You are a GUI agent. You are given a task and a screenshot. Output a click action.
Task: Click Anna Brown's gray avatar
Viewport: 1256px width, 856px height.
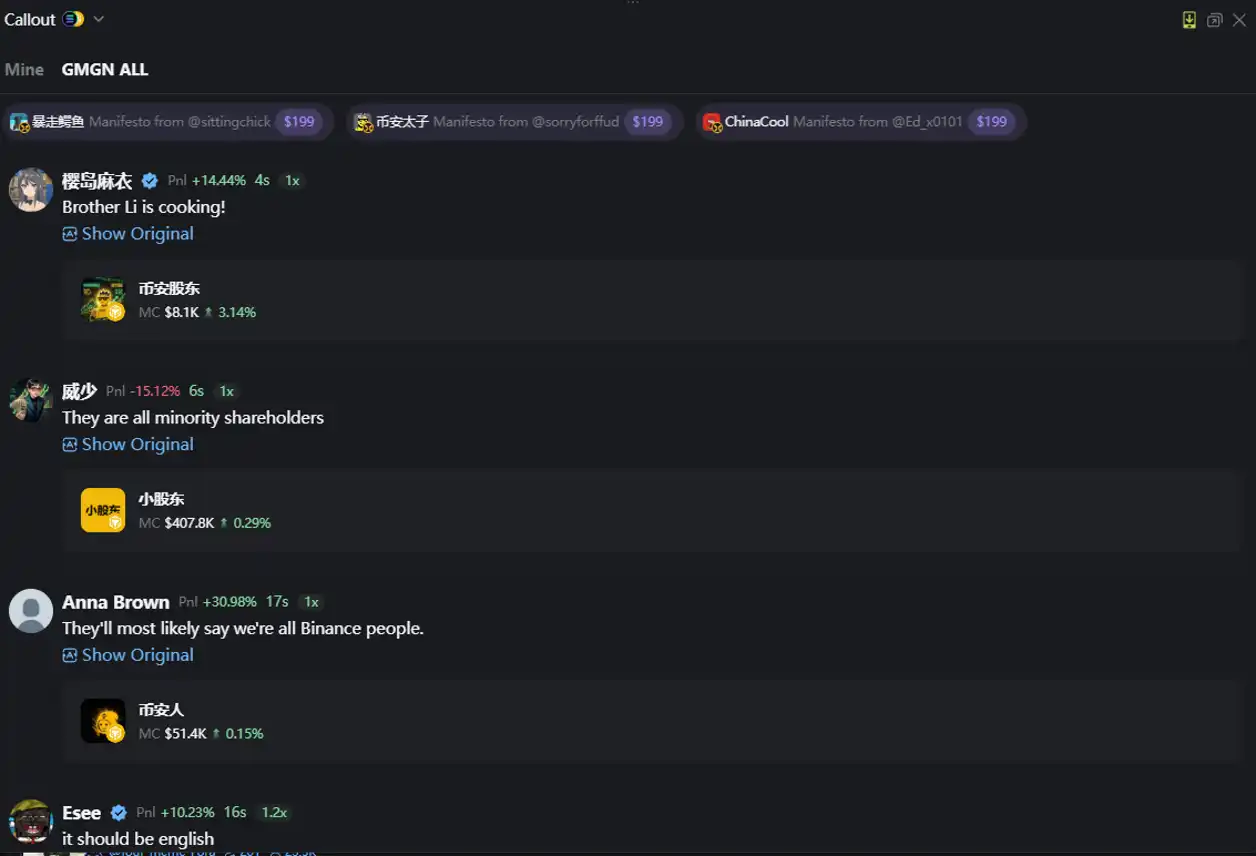(x=31, y=611)
